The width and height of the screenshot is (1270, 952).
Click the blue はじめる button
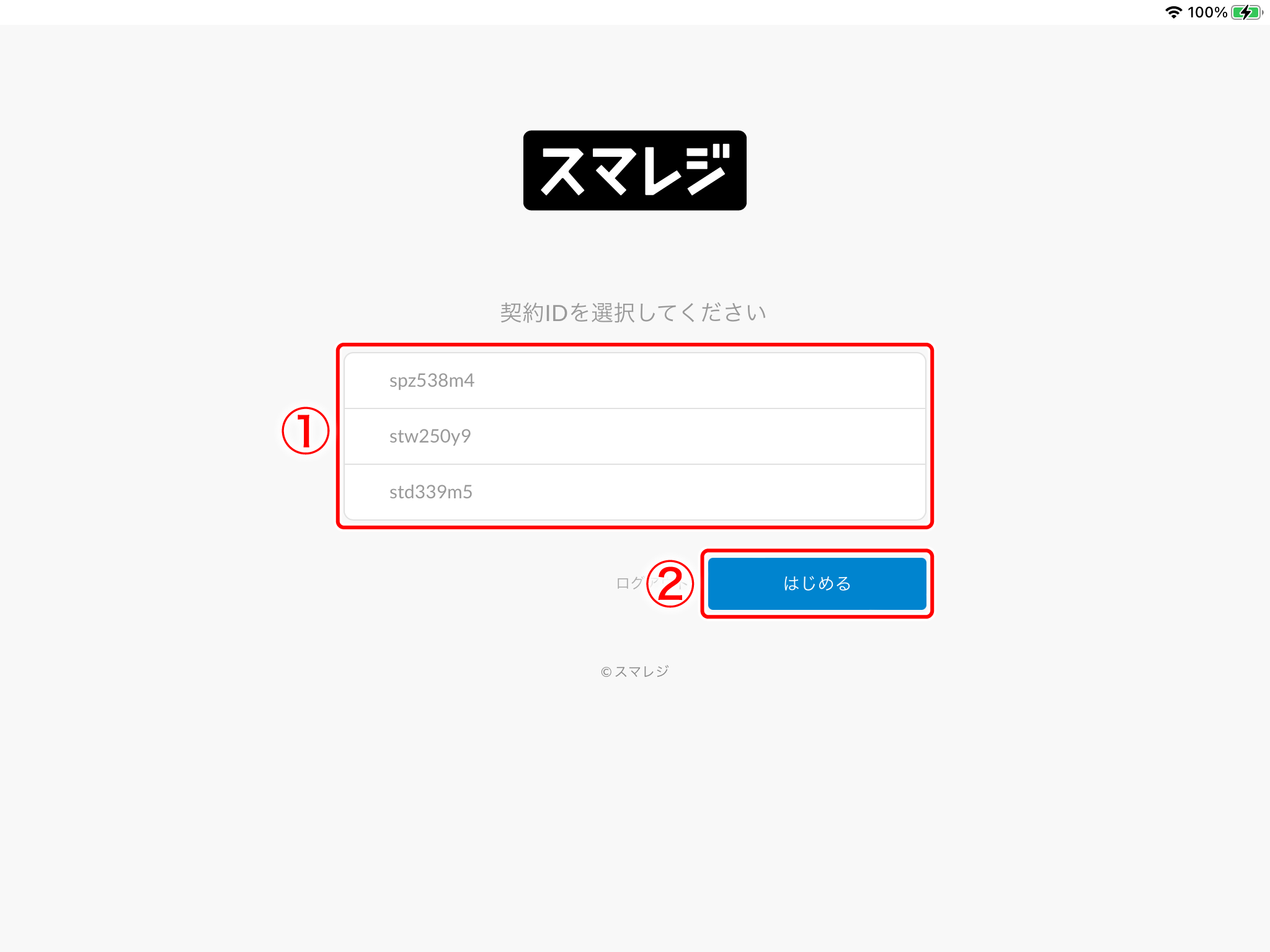point(817,583)
